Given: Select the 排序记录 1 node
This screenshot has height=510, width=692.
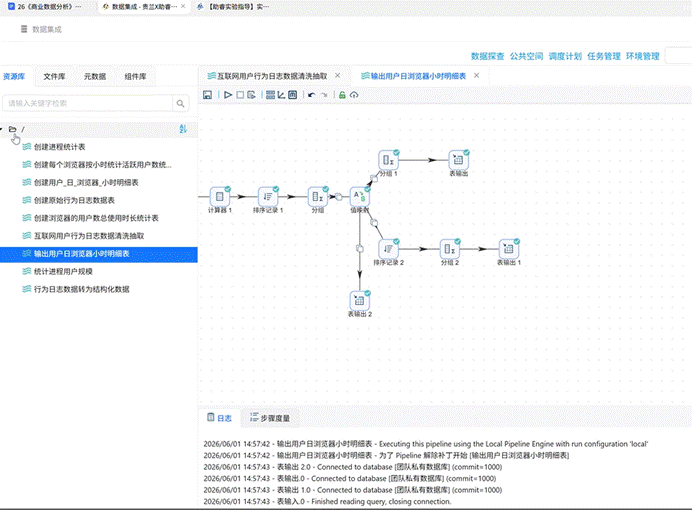Looking at the screenshot, I should (x=268, y=197).
